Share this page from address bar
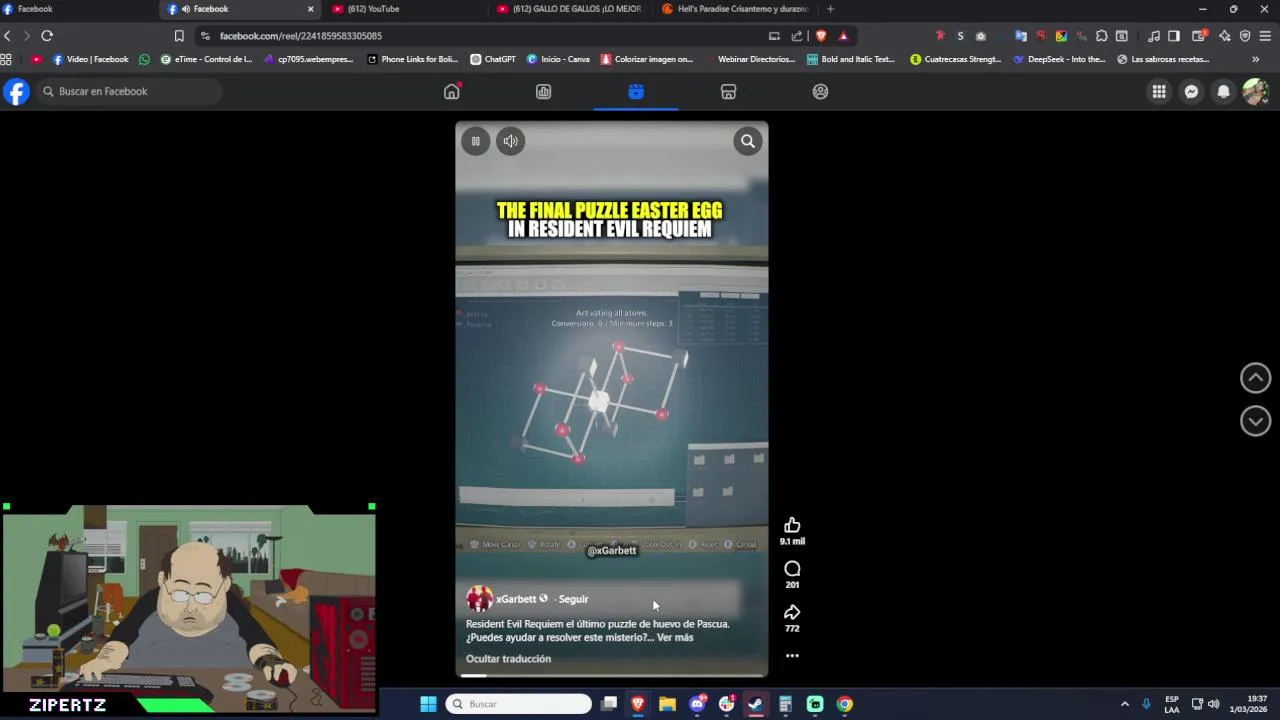Image resolution: width=1280 pixels, height=720 pixels. (x=797, y=36)
